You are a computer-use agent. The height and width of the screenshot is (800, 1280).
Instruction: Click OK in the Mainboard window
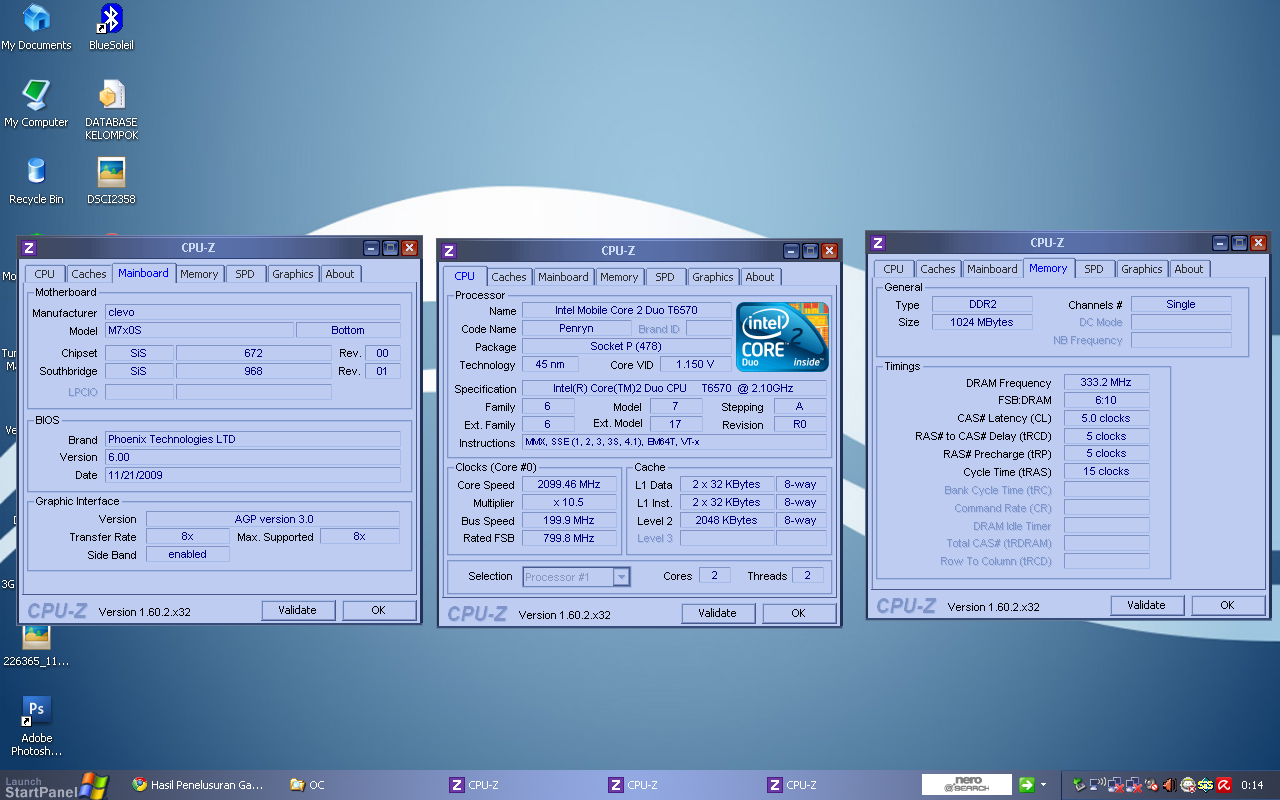(379, 610)
